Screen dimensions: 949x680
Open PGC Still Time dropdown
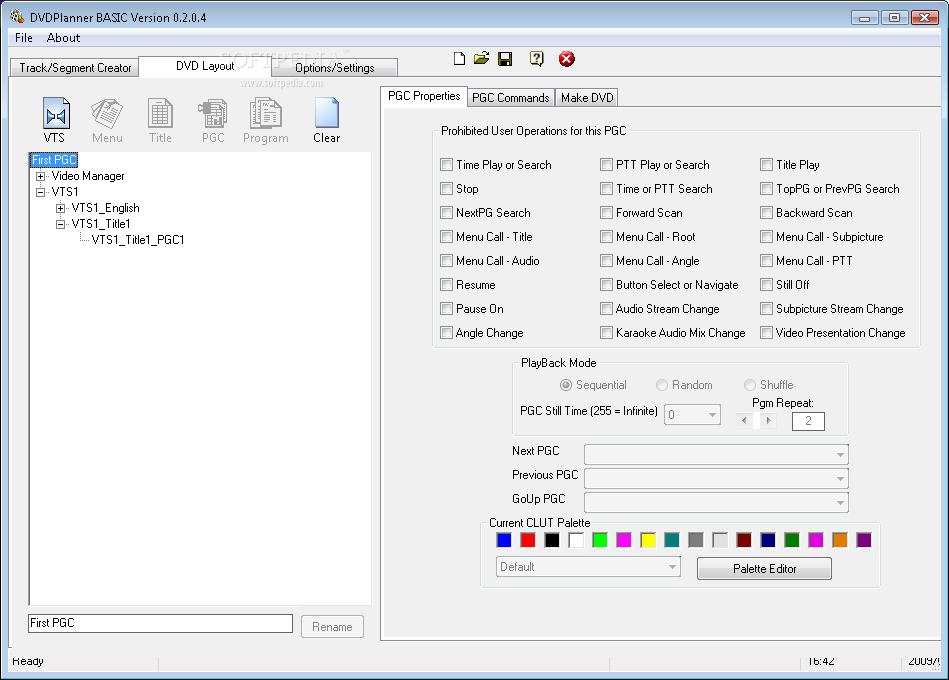point(712,414)
